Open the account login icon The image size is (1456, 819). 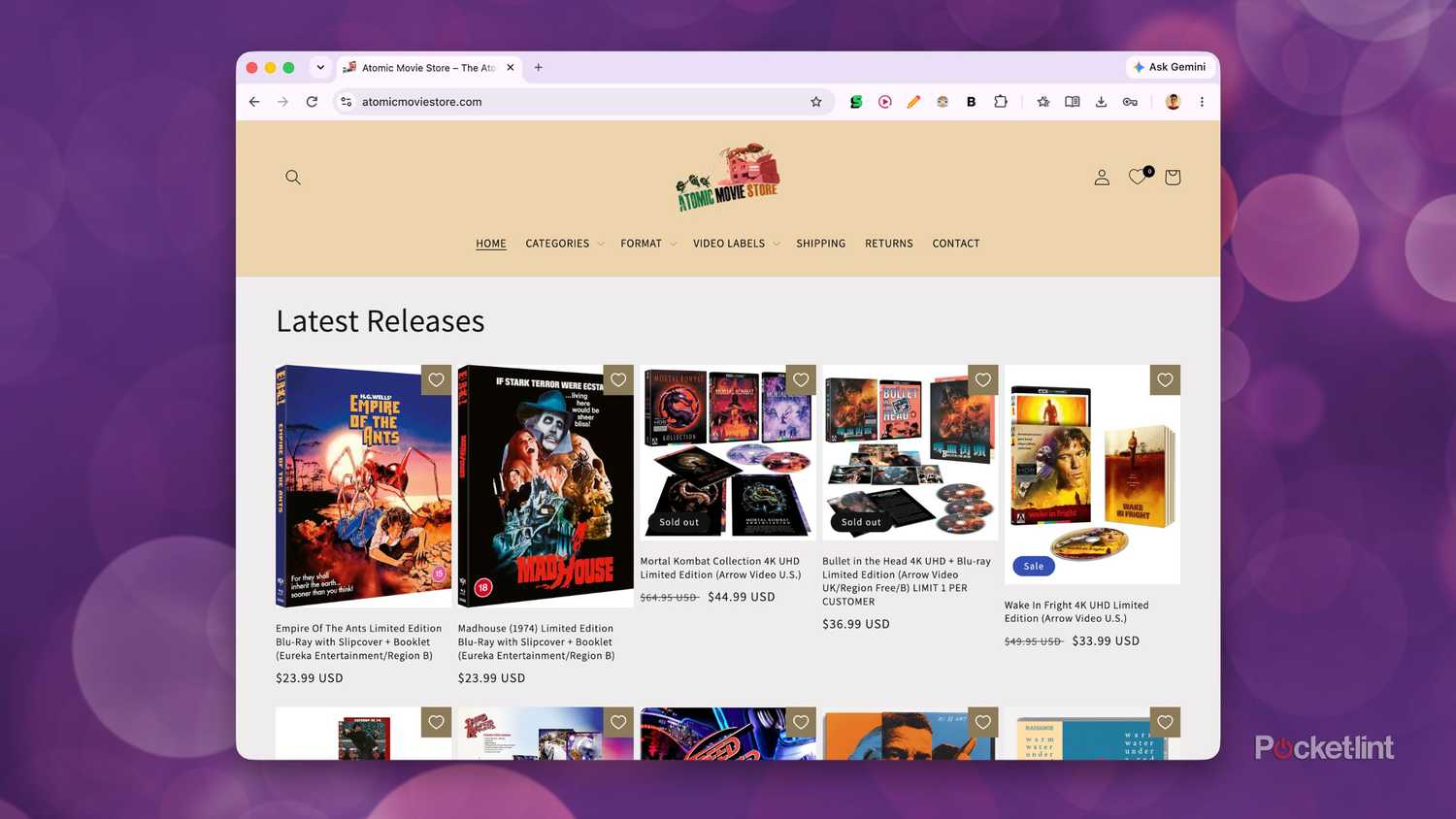(x=1102, y=178)
